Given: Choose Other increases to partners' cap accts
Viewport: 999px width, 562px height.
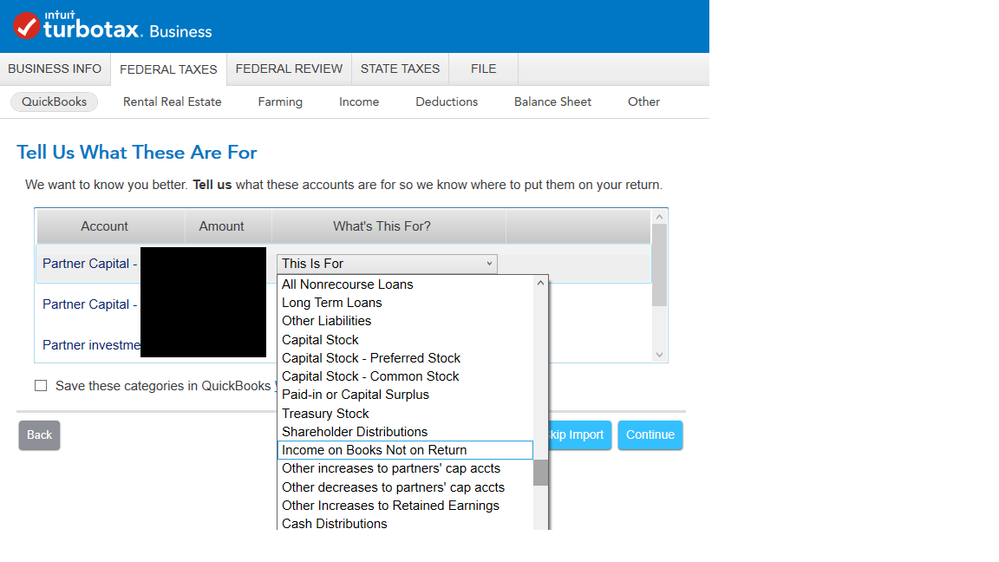Looking at the screenshot, I should click(405, 468).
